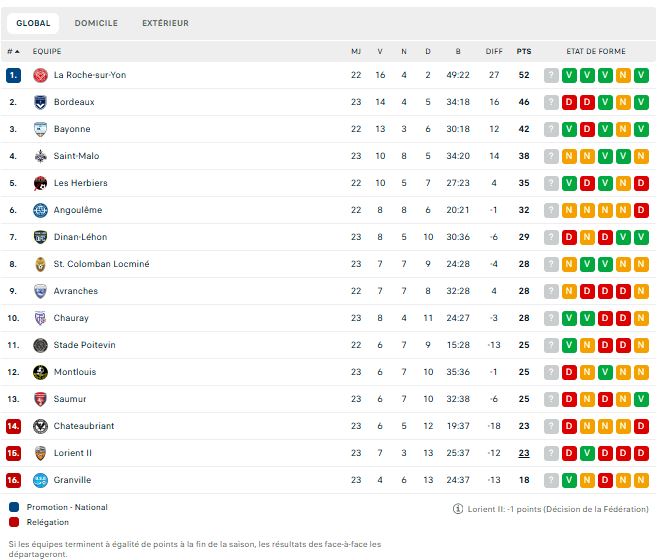Open the Chateaubriant team link
The image size is (658, 560).
[84, 426]
